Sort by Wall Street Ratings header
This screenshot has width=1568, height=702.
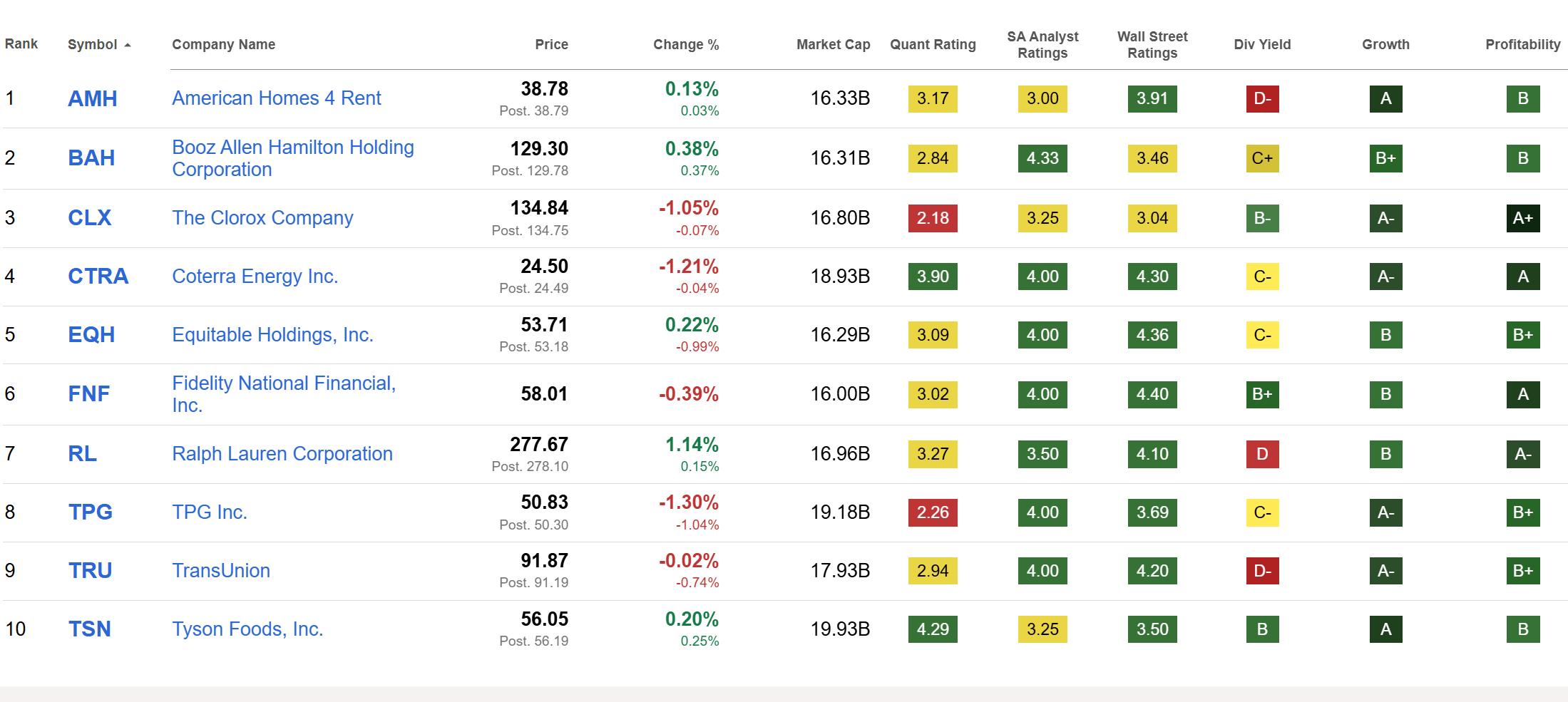pos(1152,44)
